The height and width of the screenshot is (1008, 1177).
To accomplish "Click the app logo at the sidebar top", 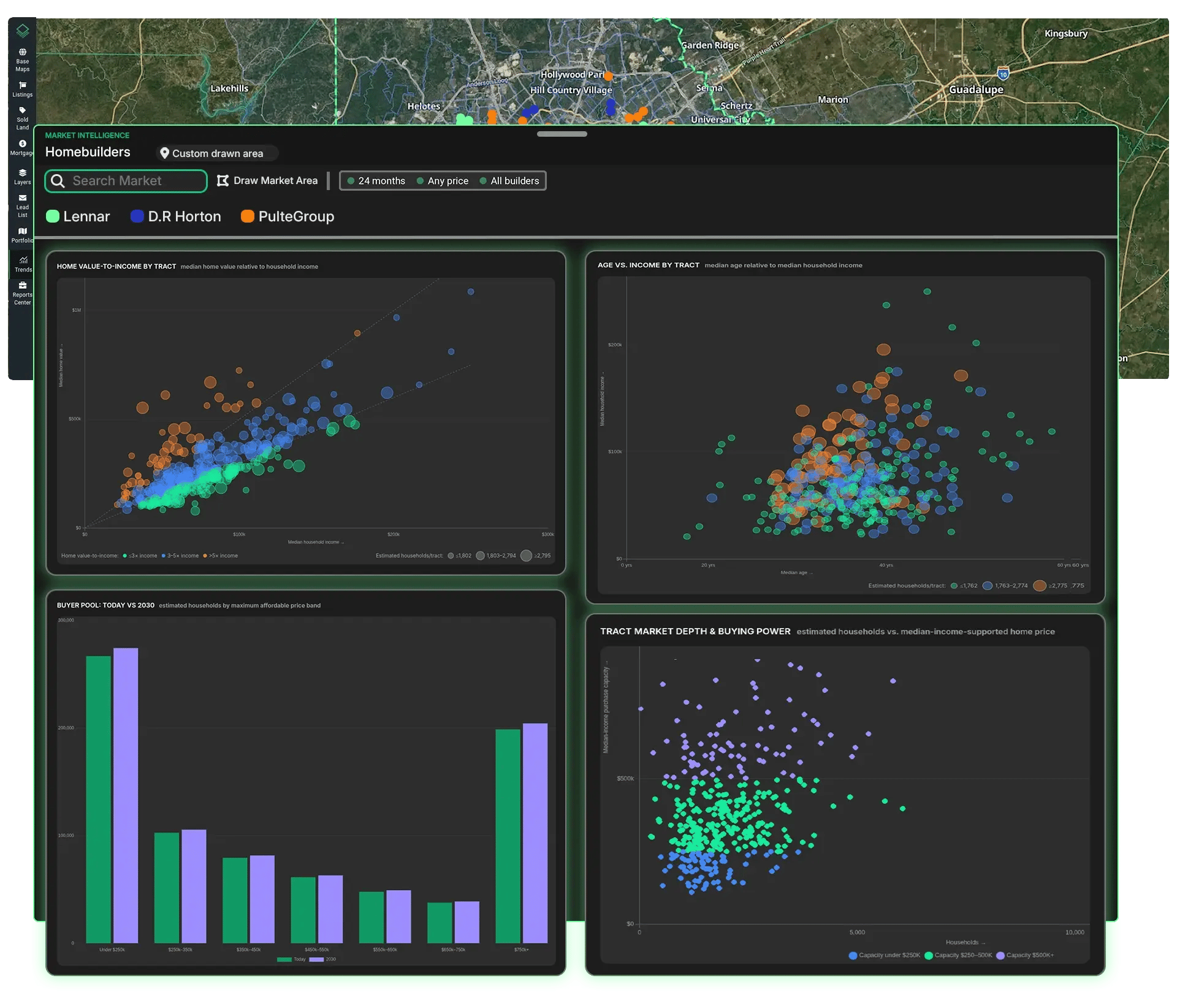I will (x=23, y=30).
